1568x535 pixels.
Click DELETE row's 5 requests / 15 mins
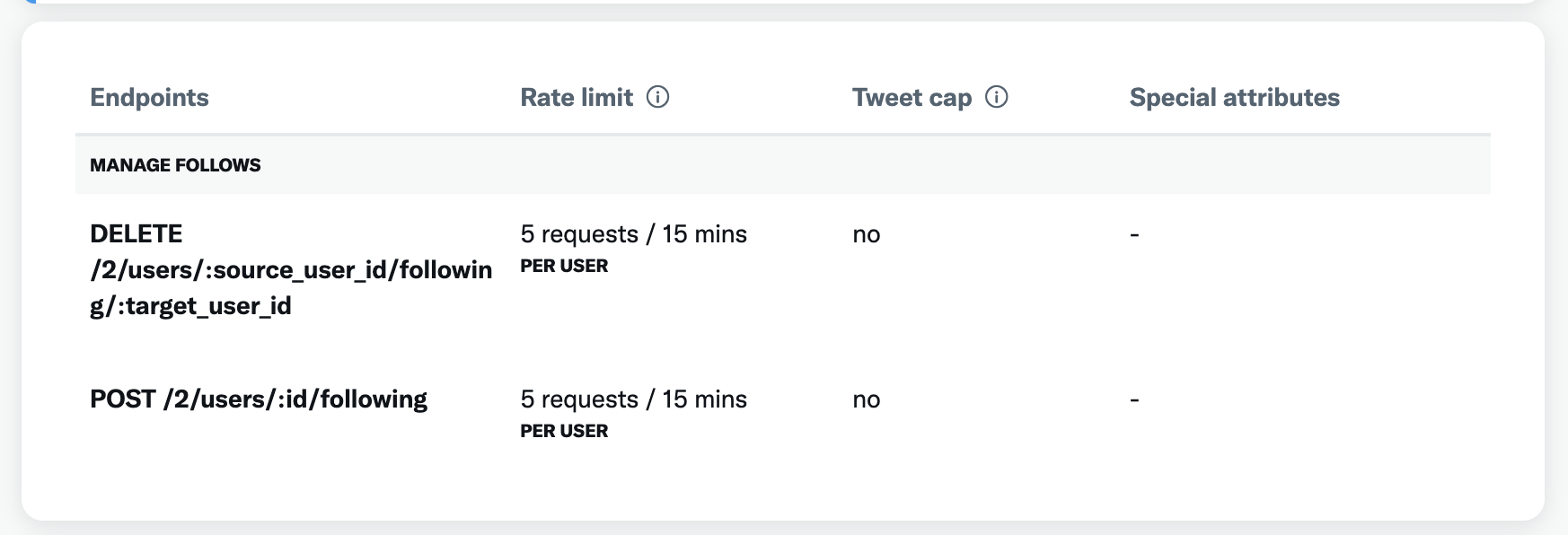pos(633,234)
